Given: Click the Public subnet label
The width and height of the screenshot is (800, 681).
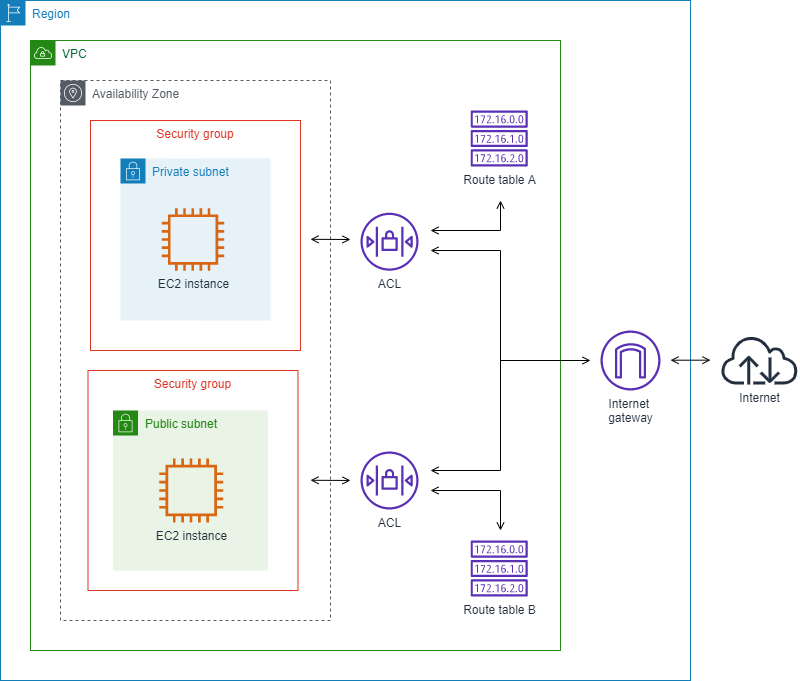Looking at the screenshot, I should coord(181,424).
